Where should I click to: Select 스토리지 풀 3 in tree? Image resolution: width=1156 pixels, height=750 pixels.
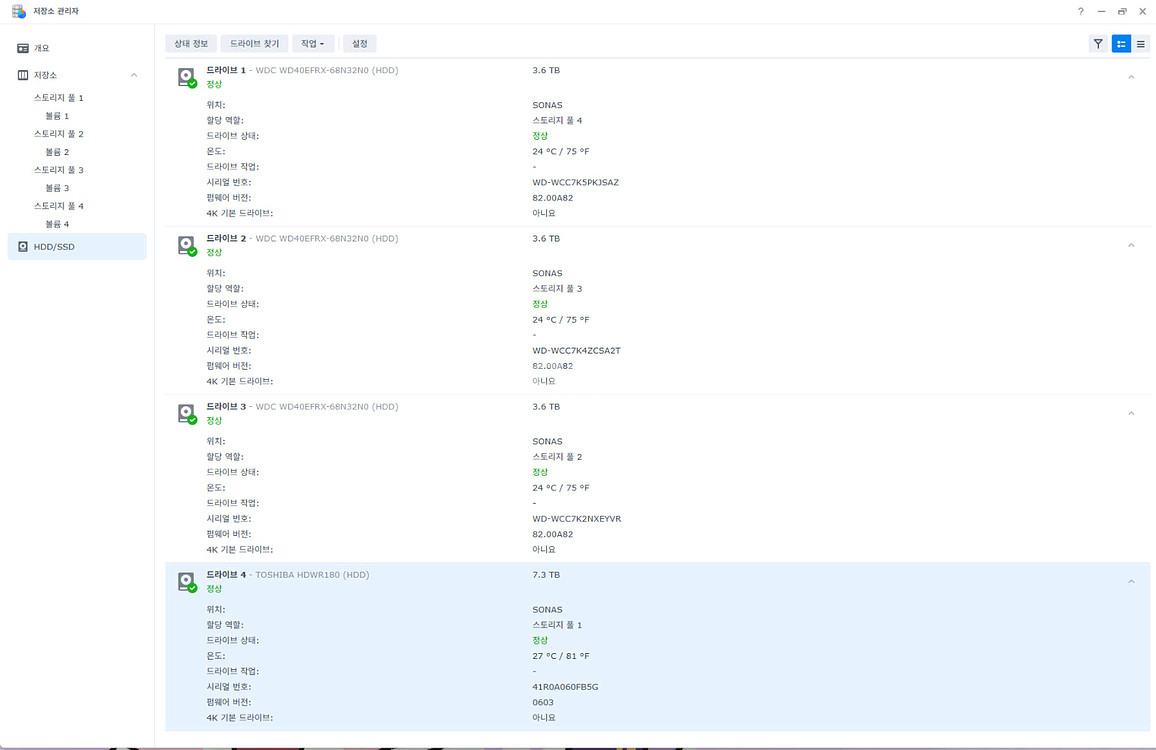59,170
